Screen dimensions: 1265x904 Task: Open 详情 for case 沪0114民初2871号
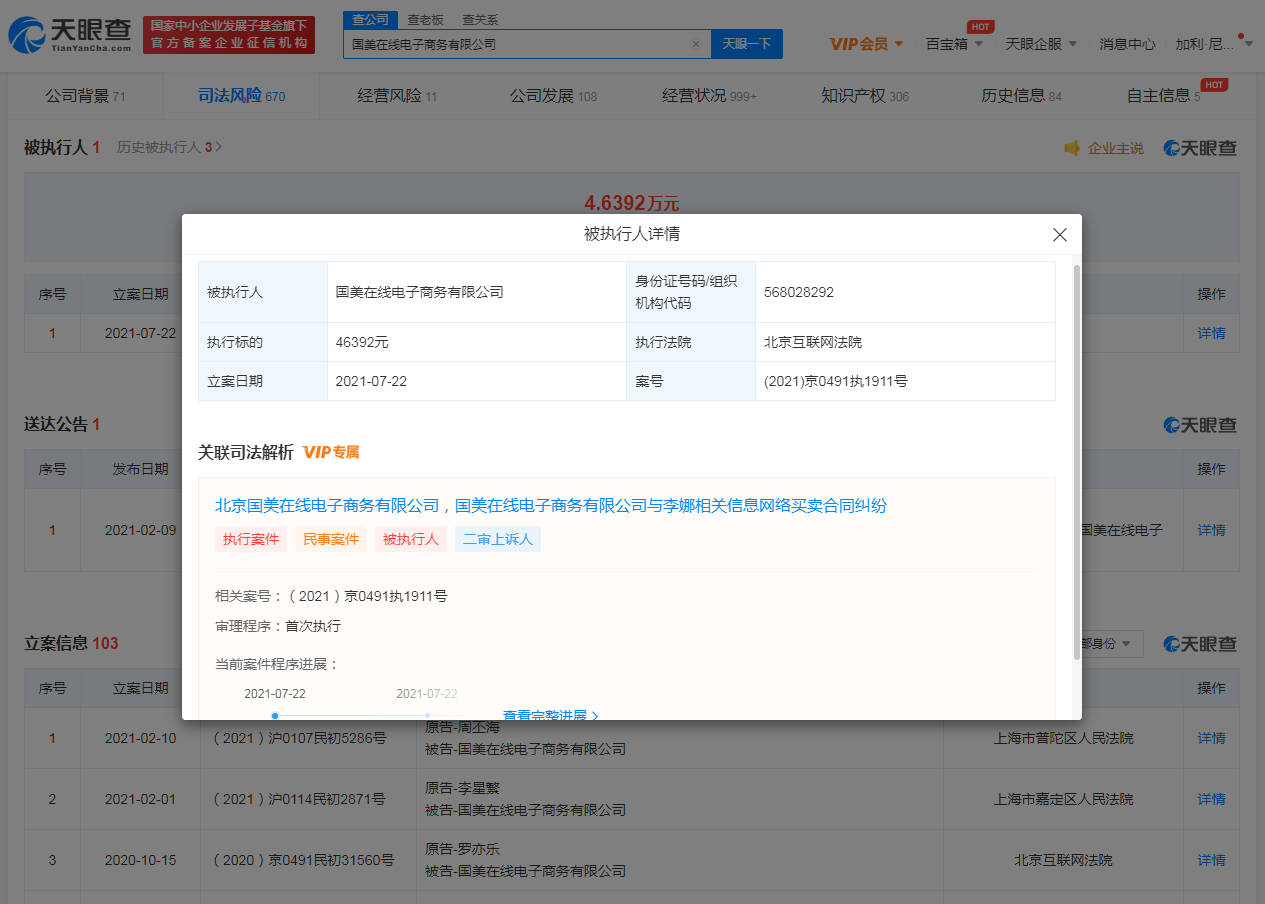(x=1211, y=799)
